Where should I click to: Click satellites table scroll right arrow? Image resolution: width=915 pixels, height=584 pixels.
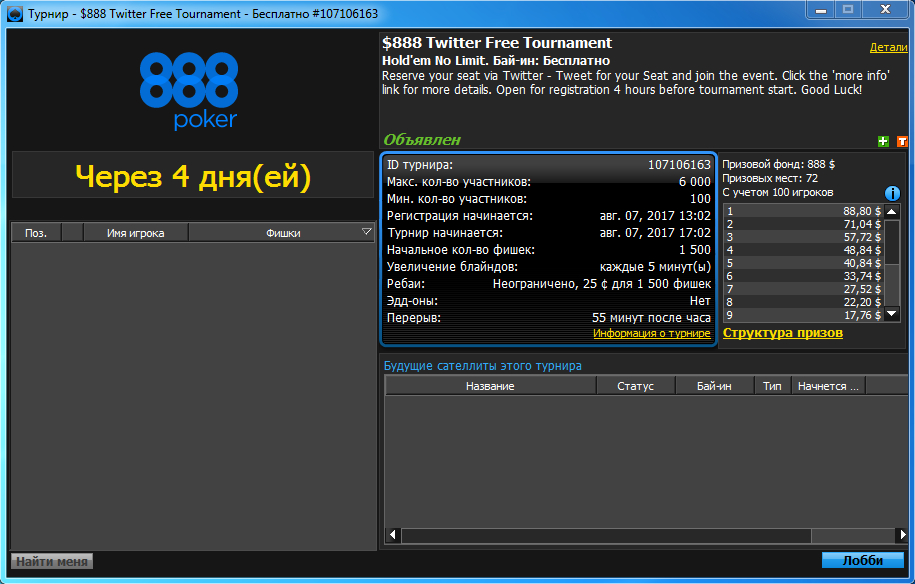tap(902, 534)
